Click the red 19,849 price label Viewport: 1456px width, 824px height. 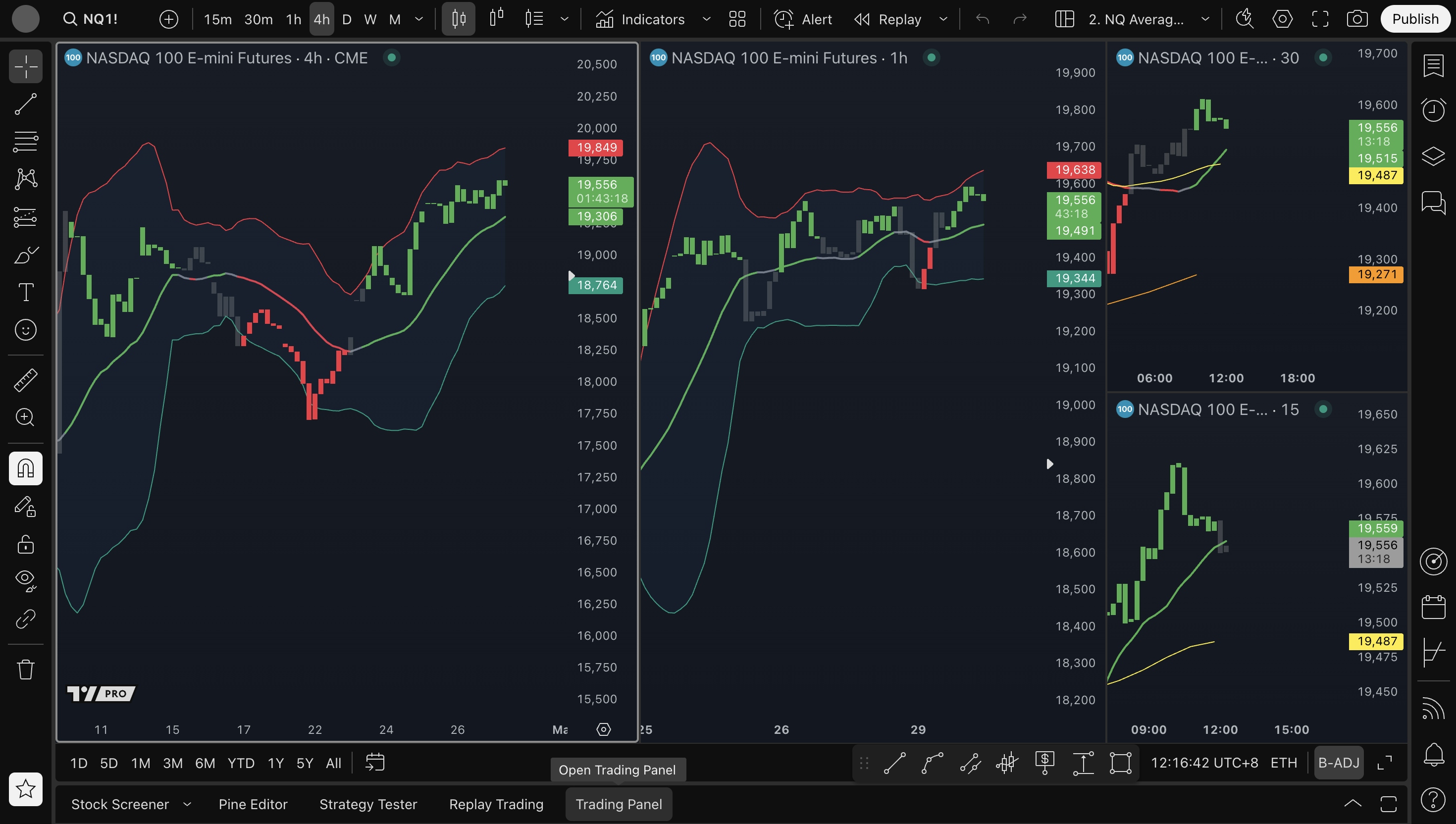click(x=596, y=148)
